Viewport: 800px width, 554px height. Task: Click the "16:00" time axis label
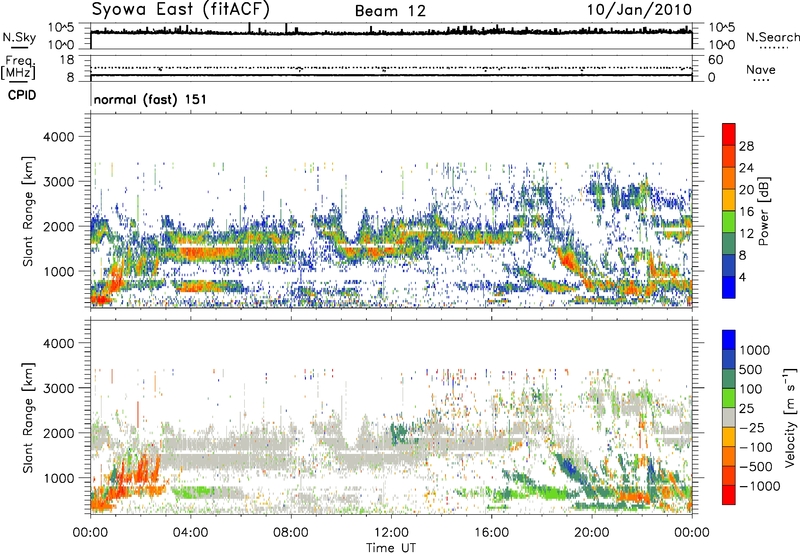pyautogui.click(x=491, y=533)
